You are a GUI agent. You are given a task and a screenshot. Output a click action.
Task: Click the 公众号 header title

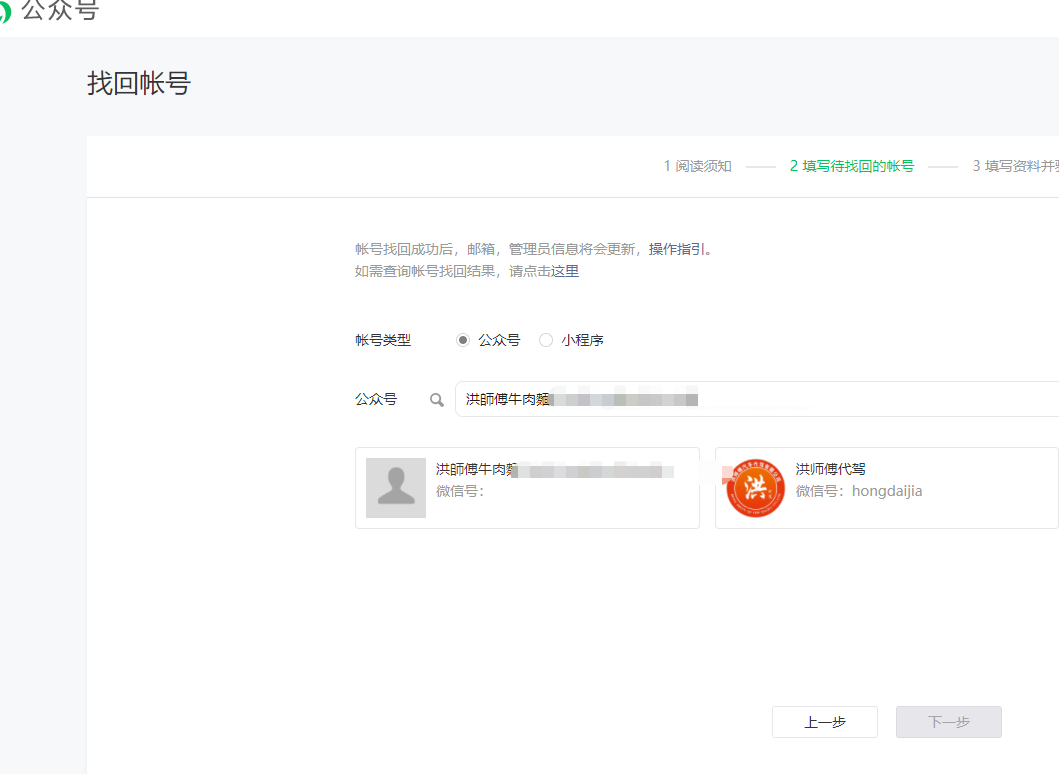click(x=60, y=11)
